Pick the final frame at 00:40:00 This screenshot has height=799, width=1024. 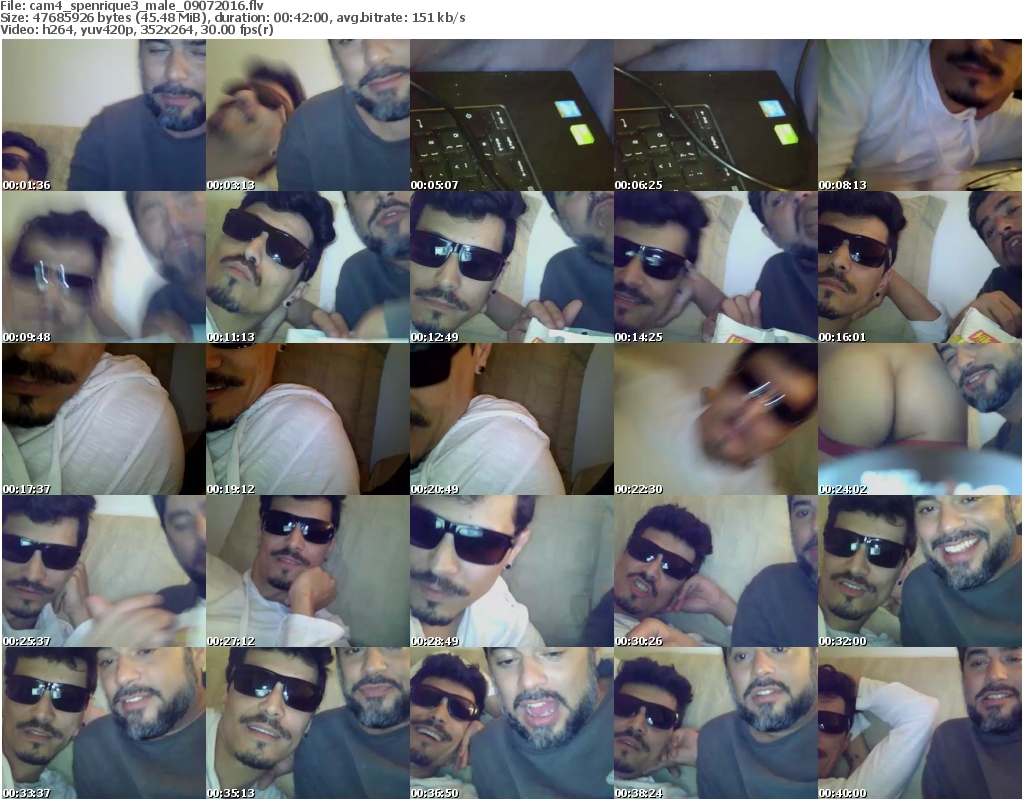(920, 723)
